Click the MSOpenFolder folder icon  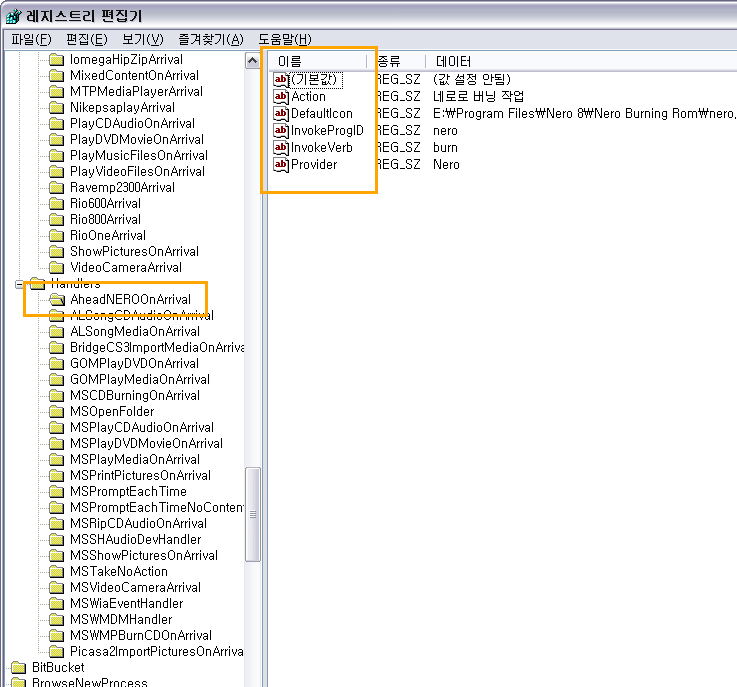point(56,412)
